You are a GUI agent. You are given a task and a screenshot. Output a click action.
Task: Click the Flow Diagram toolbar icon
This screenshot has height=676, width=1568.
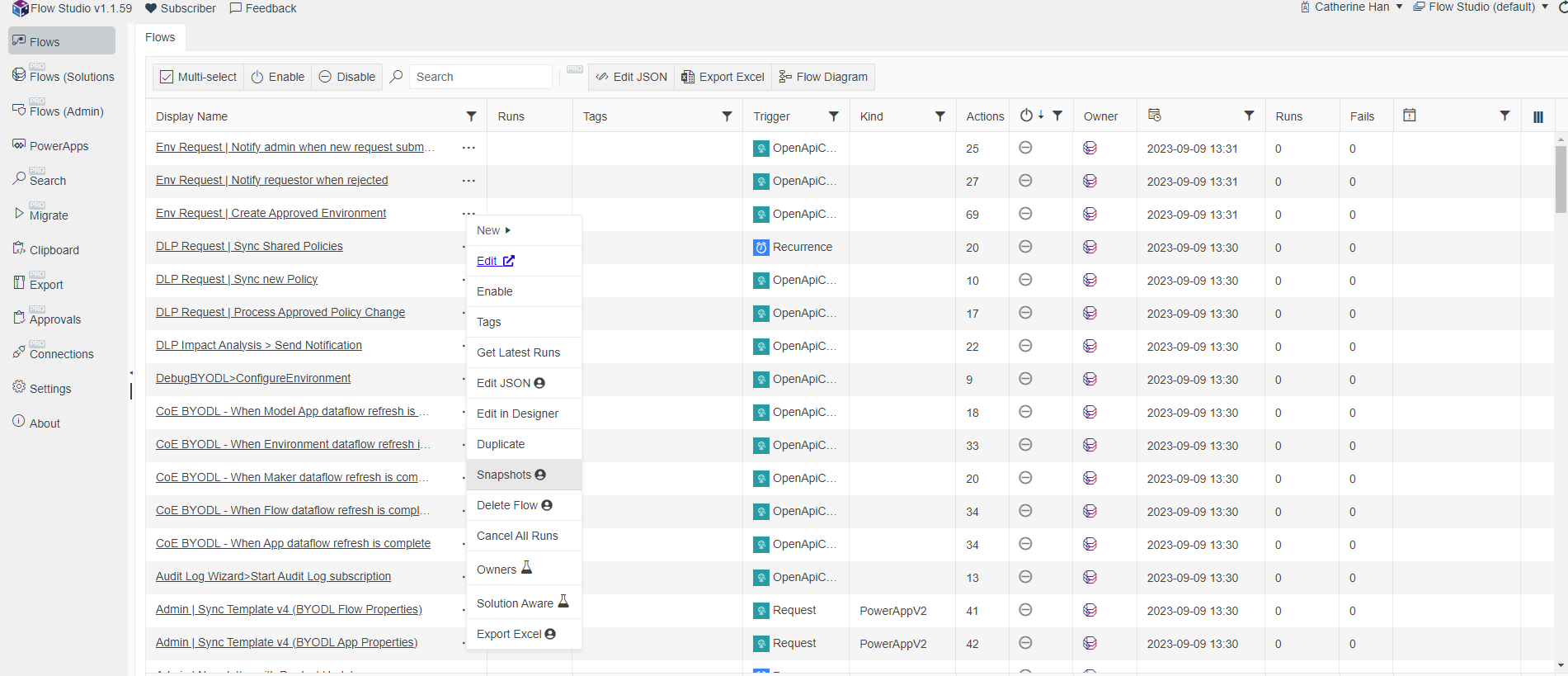[785, 77]
